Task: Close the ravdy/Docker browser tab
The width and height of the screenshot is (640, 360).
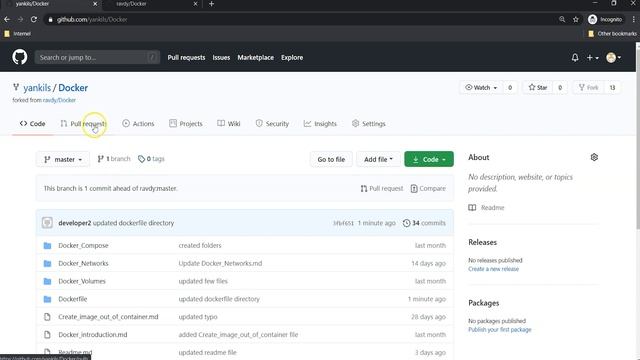Action: (195, 4)
